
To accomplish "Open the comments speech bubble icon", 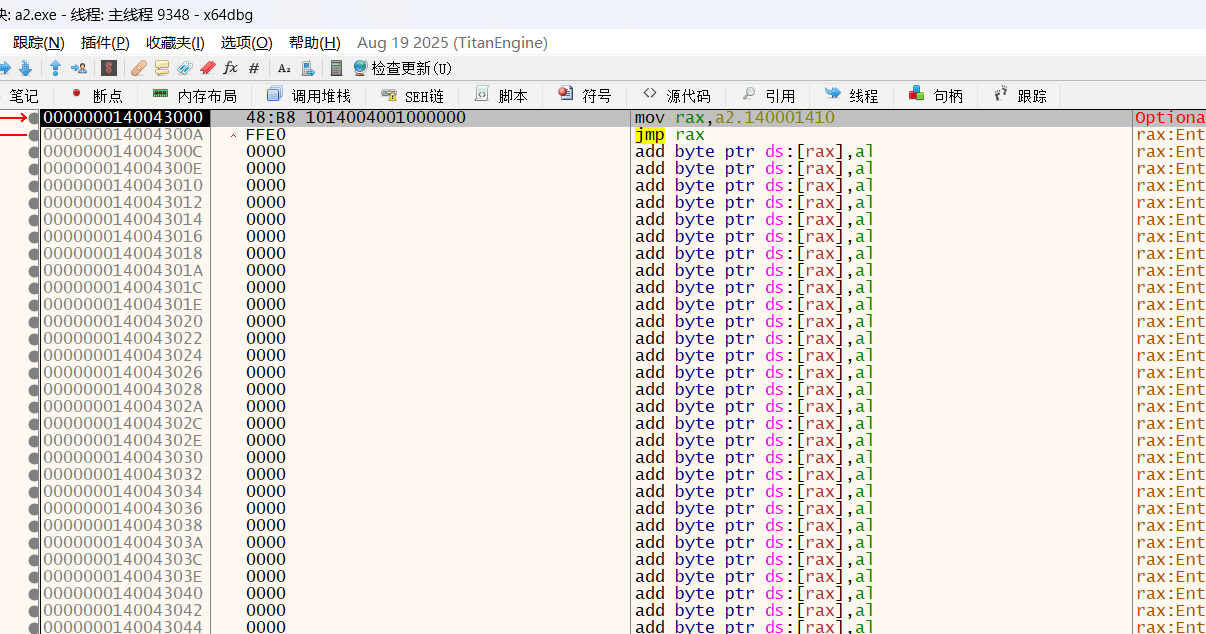I will tap(162, 68).
